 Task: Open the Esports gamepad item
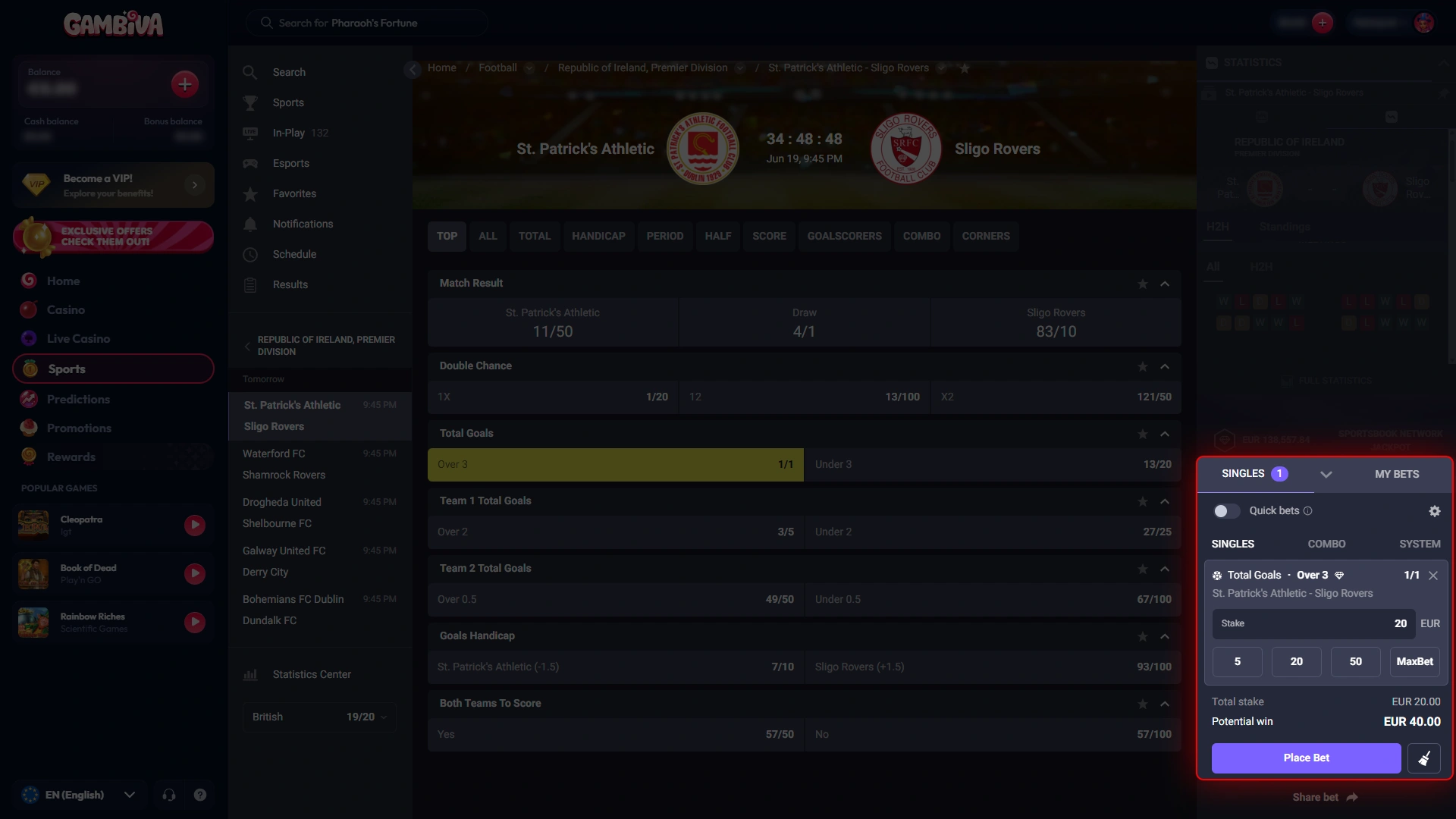point(249,163)
